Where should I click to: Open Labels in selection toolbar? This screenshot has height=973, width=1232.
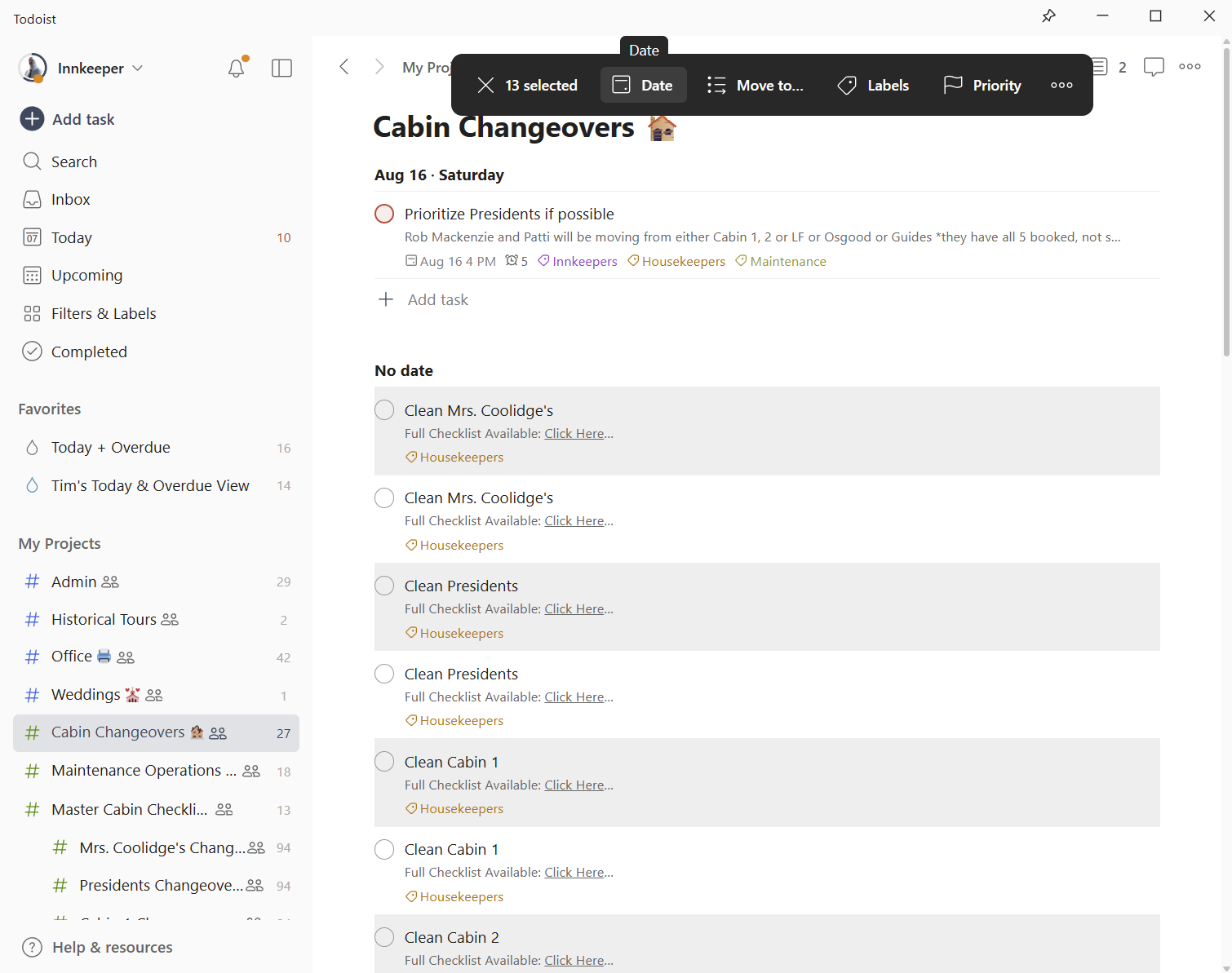(x=873, y=86)
